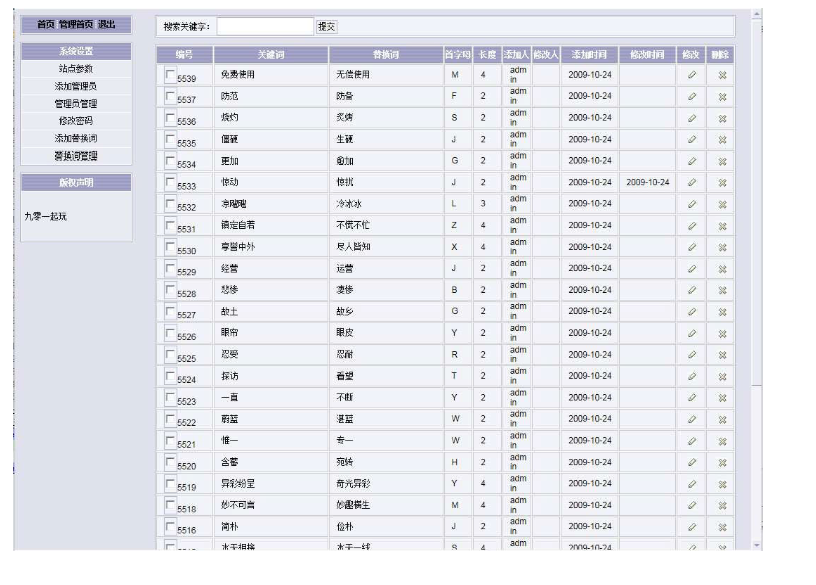This screenshot has width=816, height=585.
Task: Delete entry 5528 using its X icon
Action: pos(722,291)
